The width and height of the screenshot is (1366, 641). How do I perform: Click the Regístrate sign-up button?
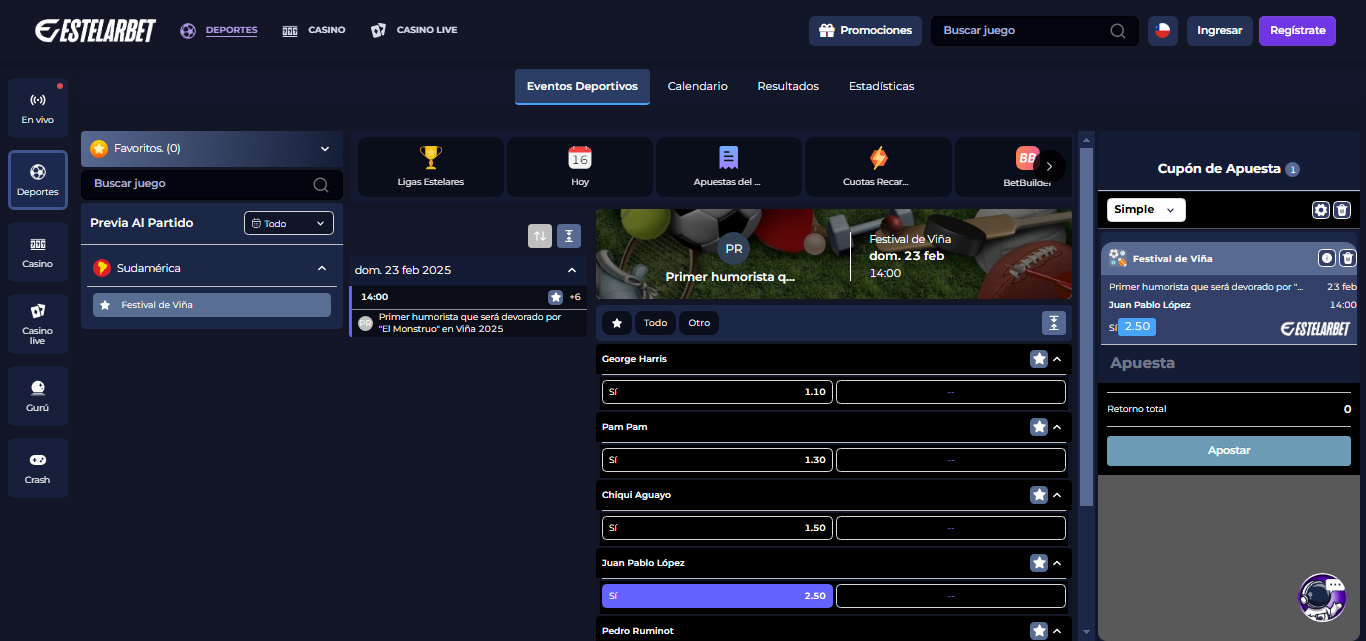coord(1297,31)
